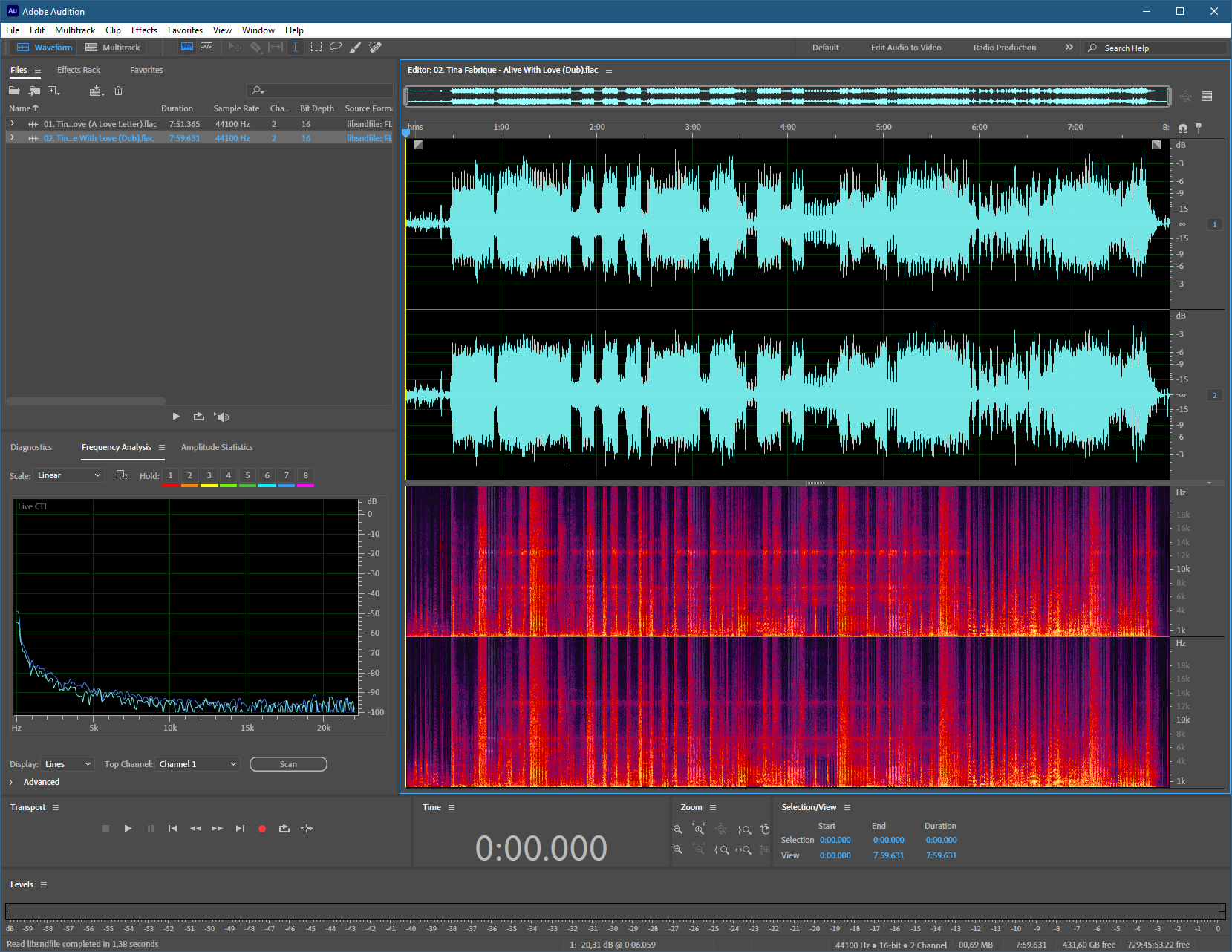Viewport: 1232px width, 952px height.
Task: Move playhead to next marker in Transport
Action: tap(240, 829)
